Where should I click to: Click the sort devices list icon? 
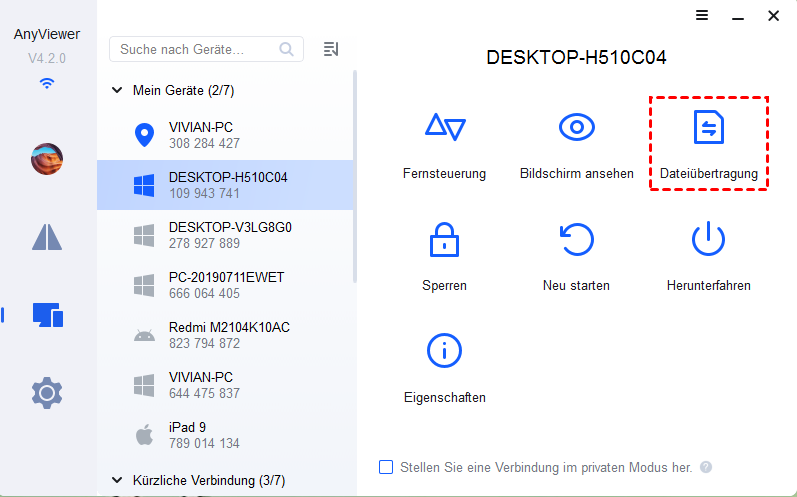[x=331, y=49]
